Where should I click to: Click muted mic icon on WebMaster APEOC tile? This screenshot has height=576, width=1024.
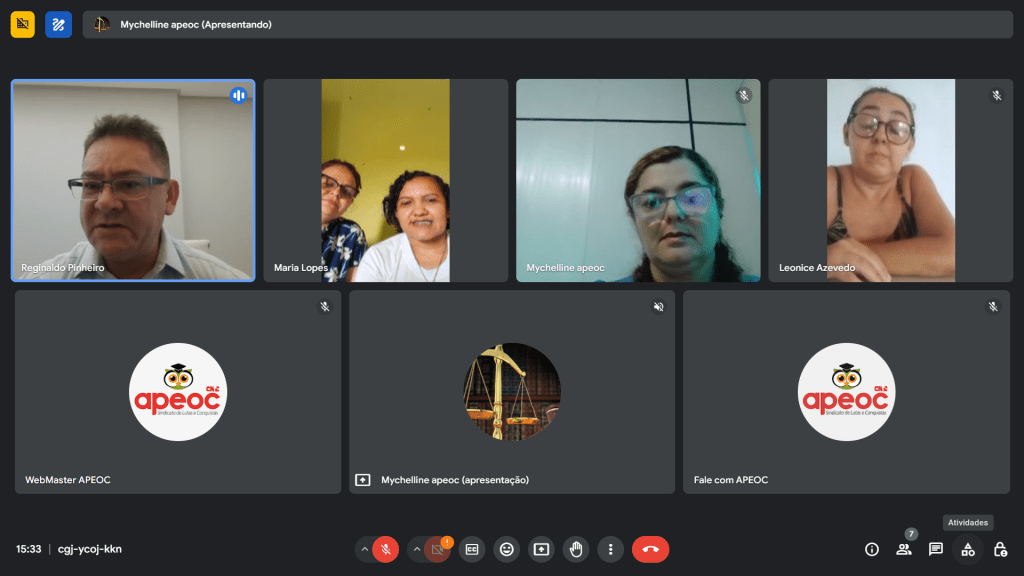coord(325,306)
